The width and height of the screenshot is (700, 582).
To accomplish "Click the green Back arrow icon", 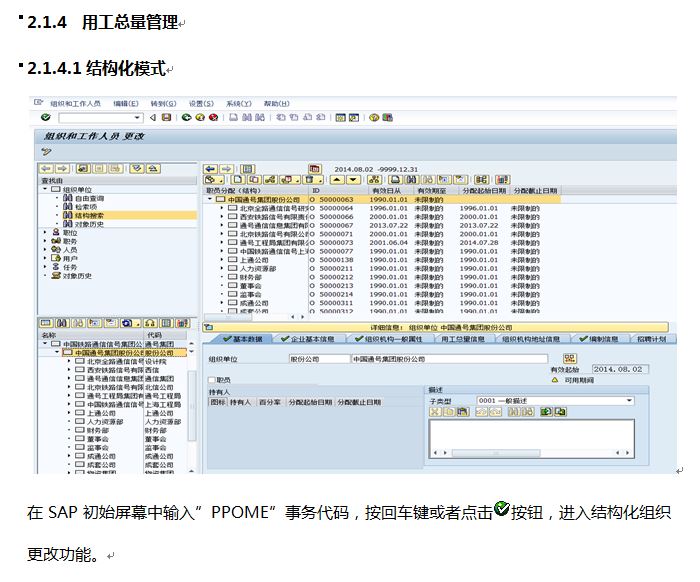I will tap(187, 117).
